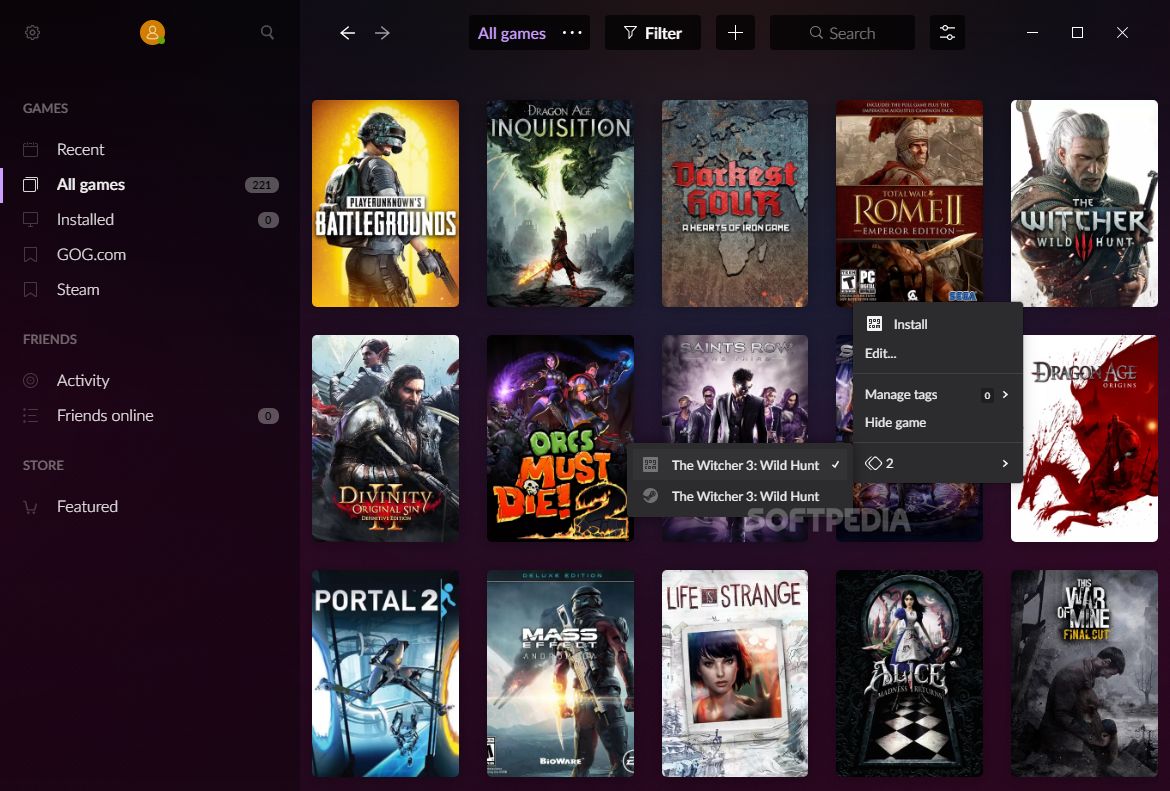Open Portal 2 game cover
This screenshot has width=1170, height=791.
[386, 673]
